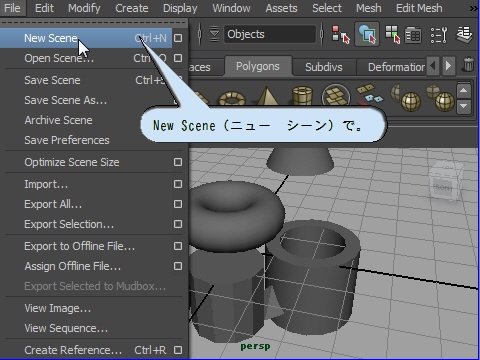480x360 pixels.
Task: Click the stacked layers toolbar icon
Action: (464, 34)
